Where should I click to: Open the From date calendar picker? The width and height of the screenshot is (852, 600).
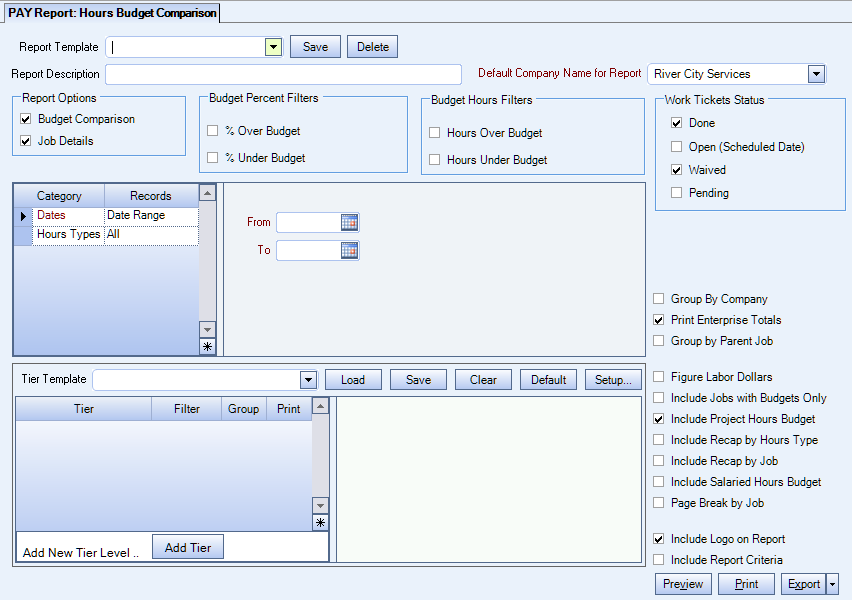[x=349, y=223]
